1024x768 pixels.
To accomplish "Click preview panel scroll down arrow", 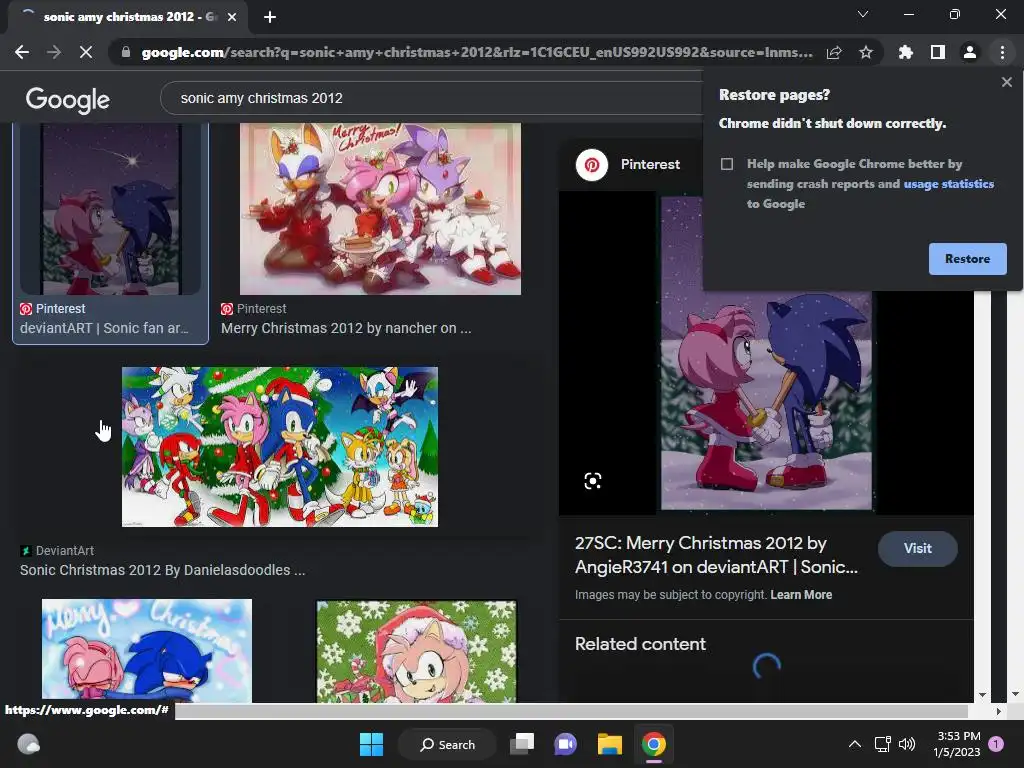I will click(x=982, y=695).
